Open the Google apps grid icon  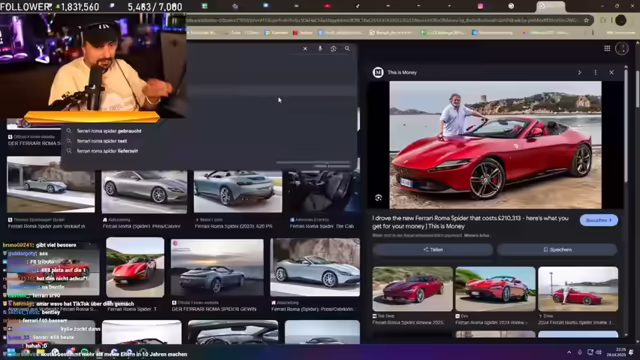pos(607,49)
